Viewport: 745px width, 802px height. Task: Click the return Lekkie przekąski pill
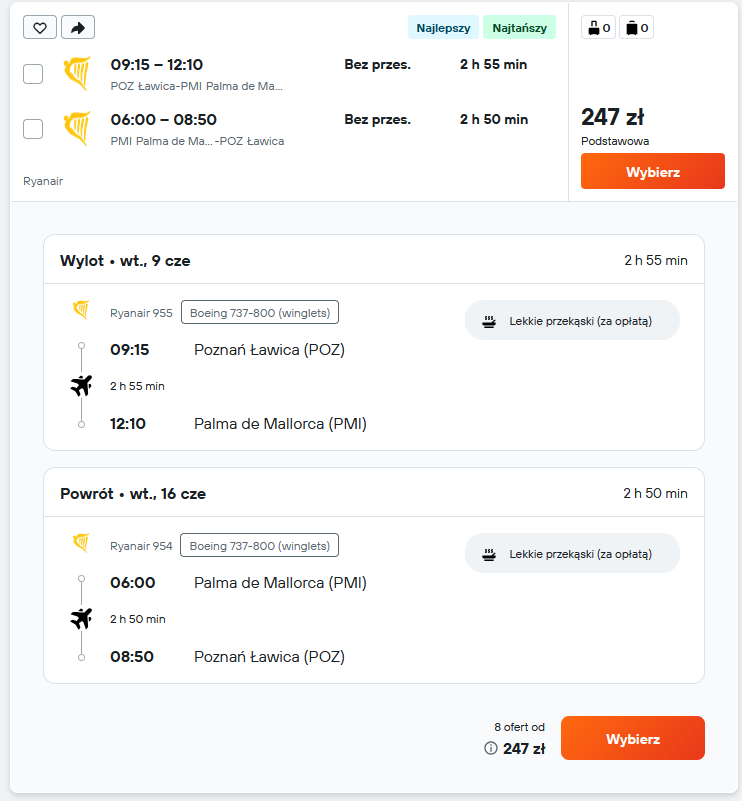tap(572, 553)
